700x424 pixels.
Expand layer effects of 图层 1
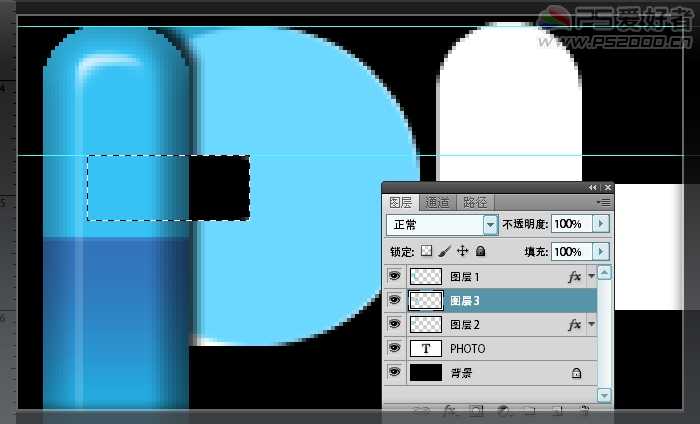(592, 276)
